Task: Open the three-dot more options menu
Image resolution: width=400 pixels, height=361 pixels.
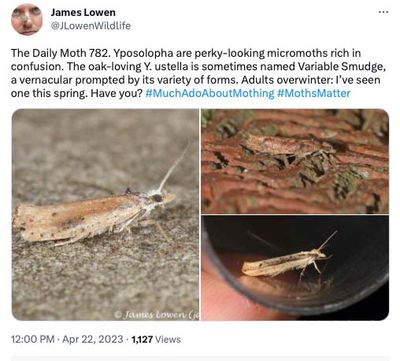Action: click(383, 12)
